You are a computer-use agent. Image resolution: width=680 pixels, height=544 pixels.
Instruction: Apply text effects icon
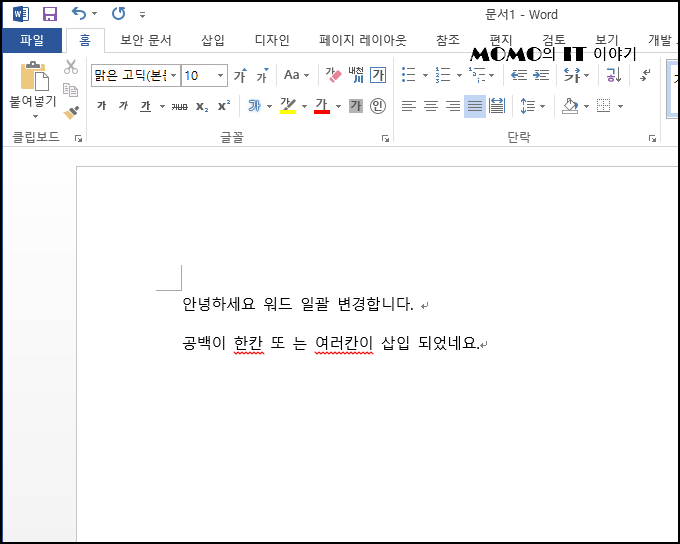click(255, 106)
